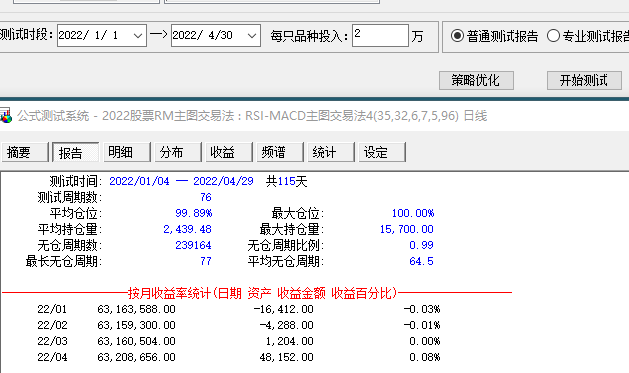Click profit amount 1,204.00 for 22/03
Screen dimensions: 629x373
click(x=289, y=341)
